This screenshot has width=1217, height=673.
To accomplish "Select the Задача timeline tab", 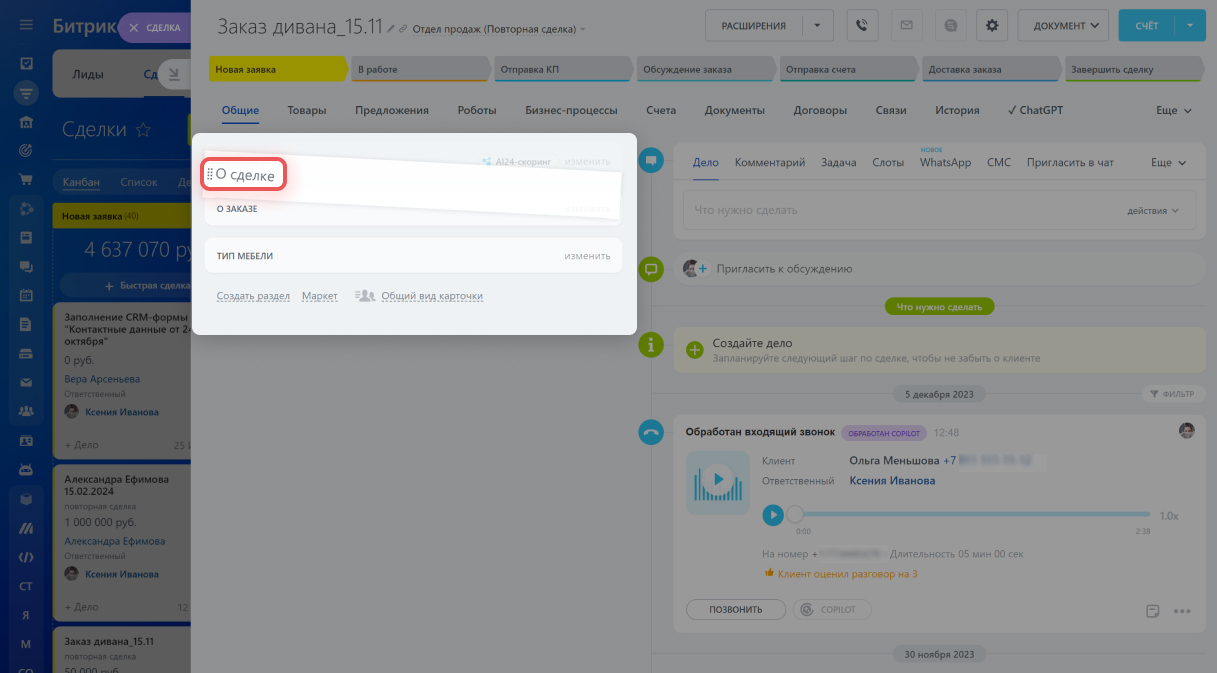I will [839, 162].
